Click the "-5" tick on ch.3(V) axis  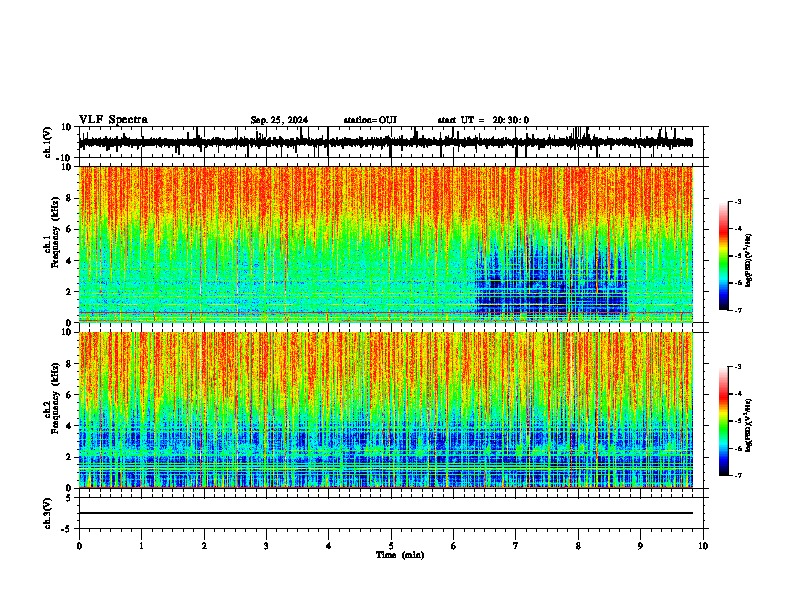[x=67, y=529]
